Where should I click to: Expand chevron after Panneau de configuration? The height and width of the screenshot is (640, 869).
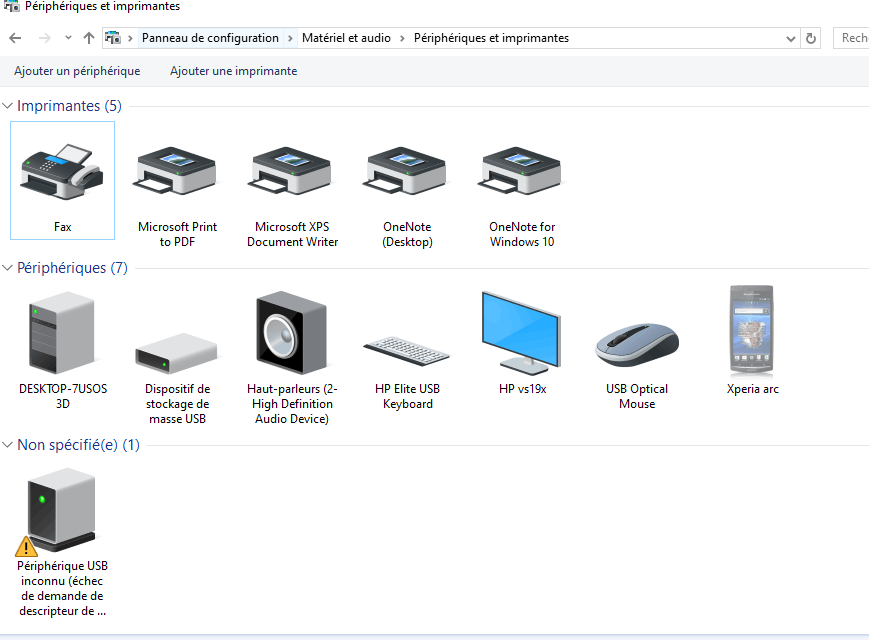[x=290, y=38]
